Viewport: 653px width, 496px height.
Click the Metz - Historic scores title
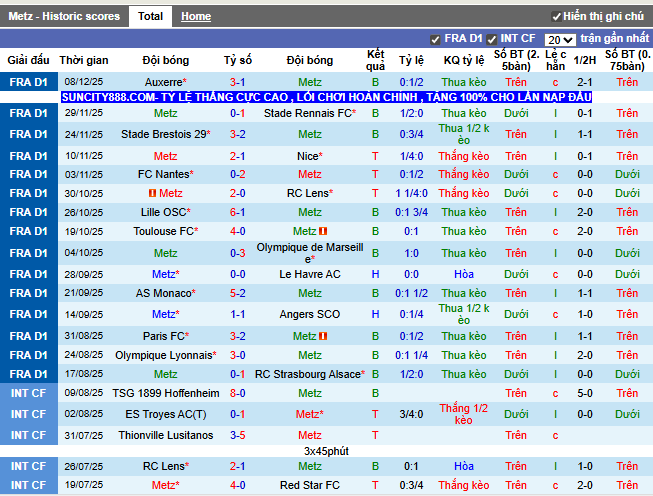pos(64,16)
